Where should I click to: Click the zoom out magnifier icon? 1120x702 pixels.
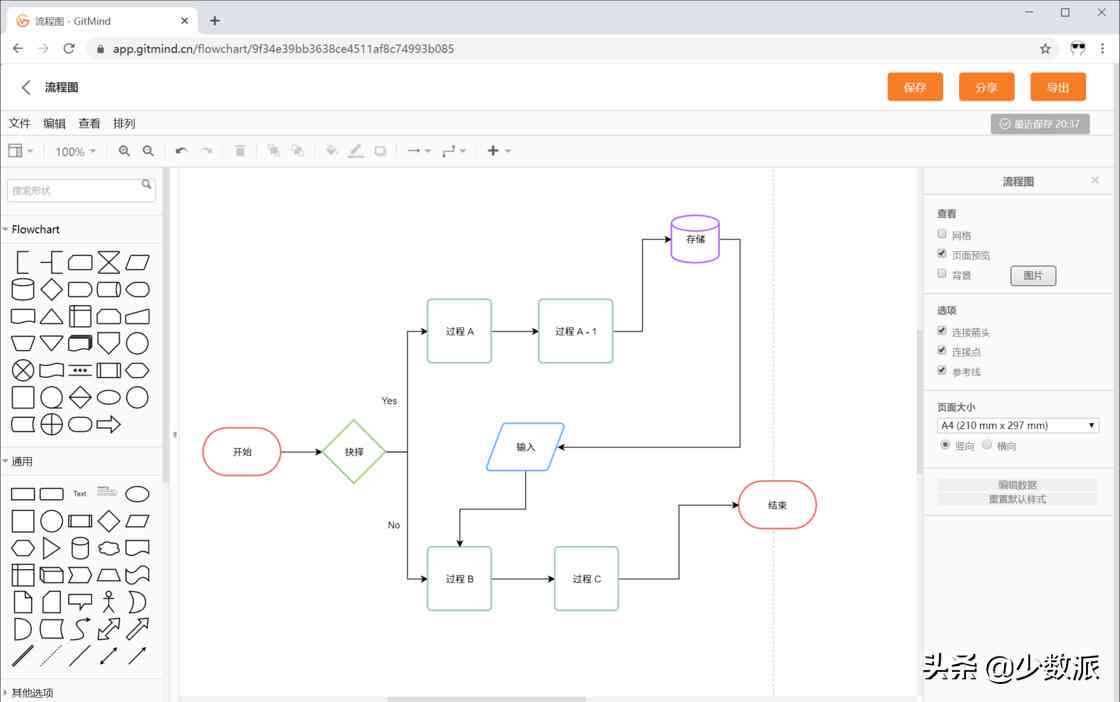[x=148, y=151]
